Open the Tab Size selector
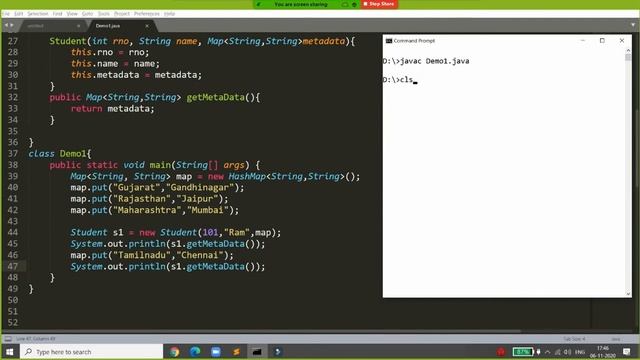 [574, 339]
